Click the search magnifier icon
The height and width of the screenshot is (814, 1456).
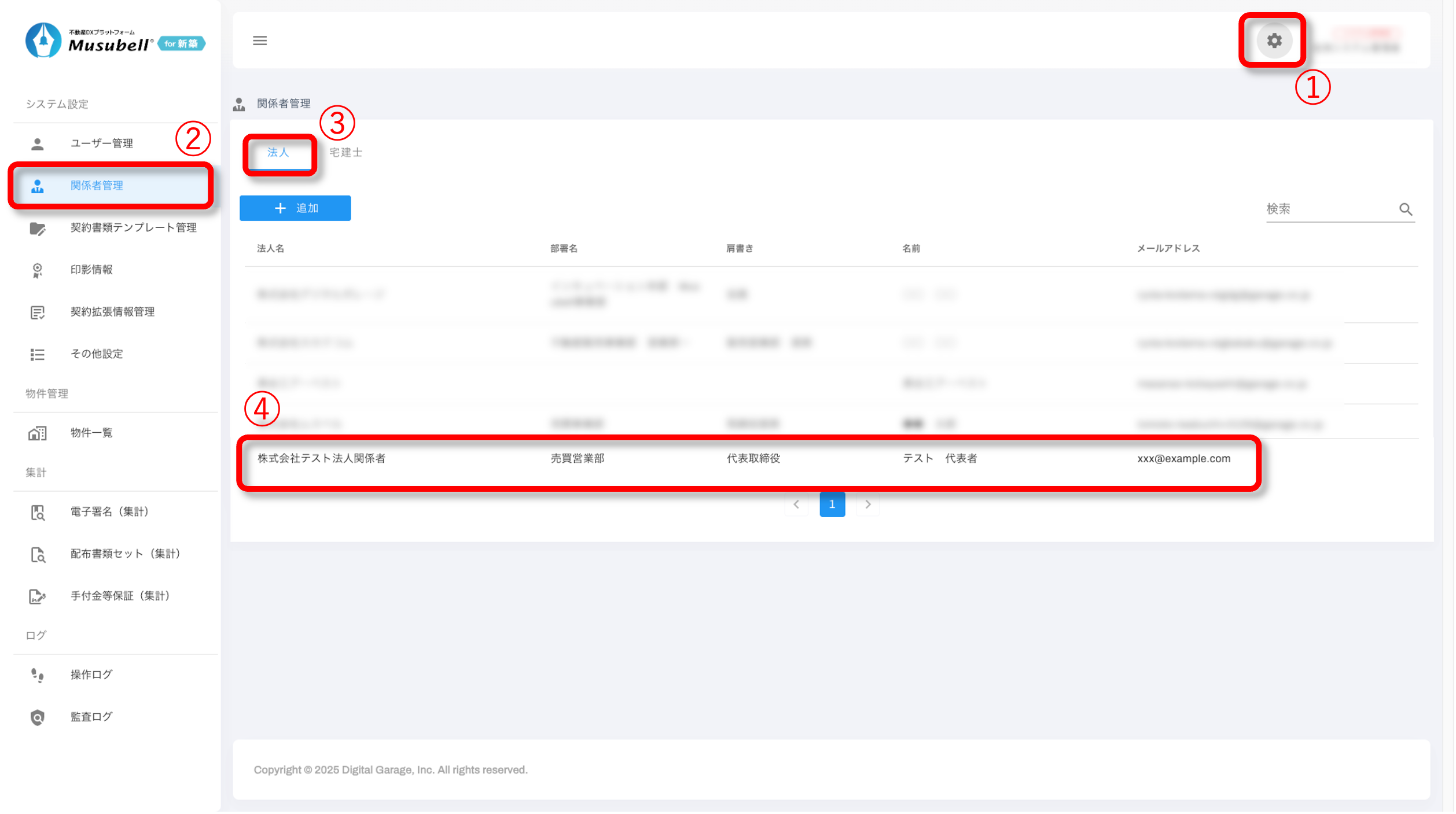click(1406, 209)
